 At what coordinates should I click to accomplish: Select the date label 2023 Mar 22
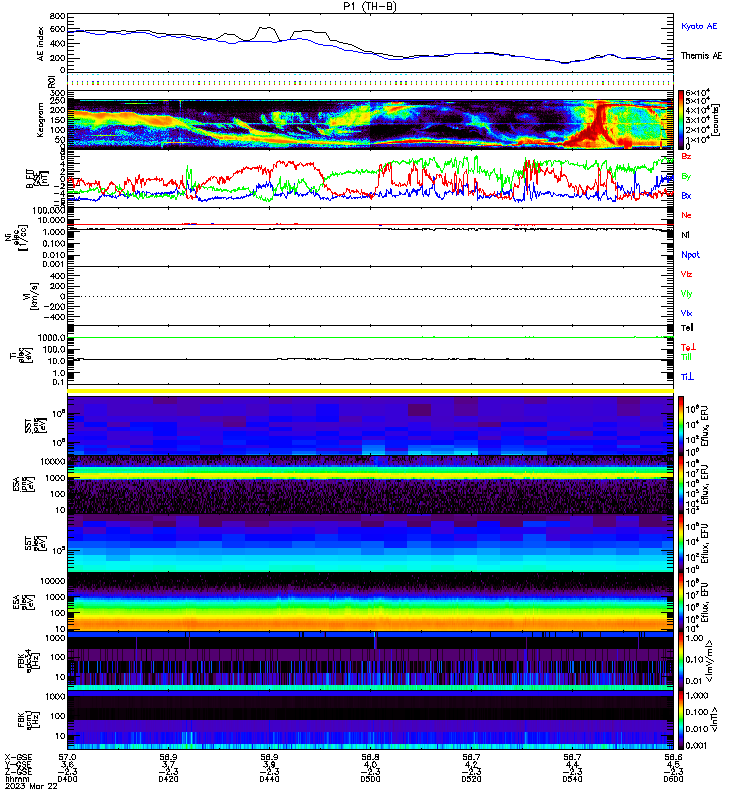coord(31,786)
